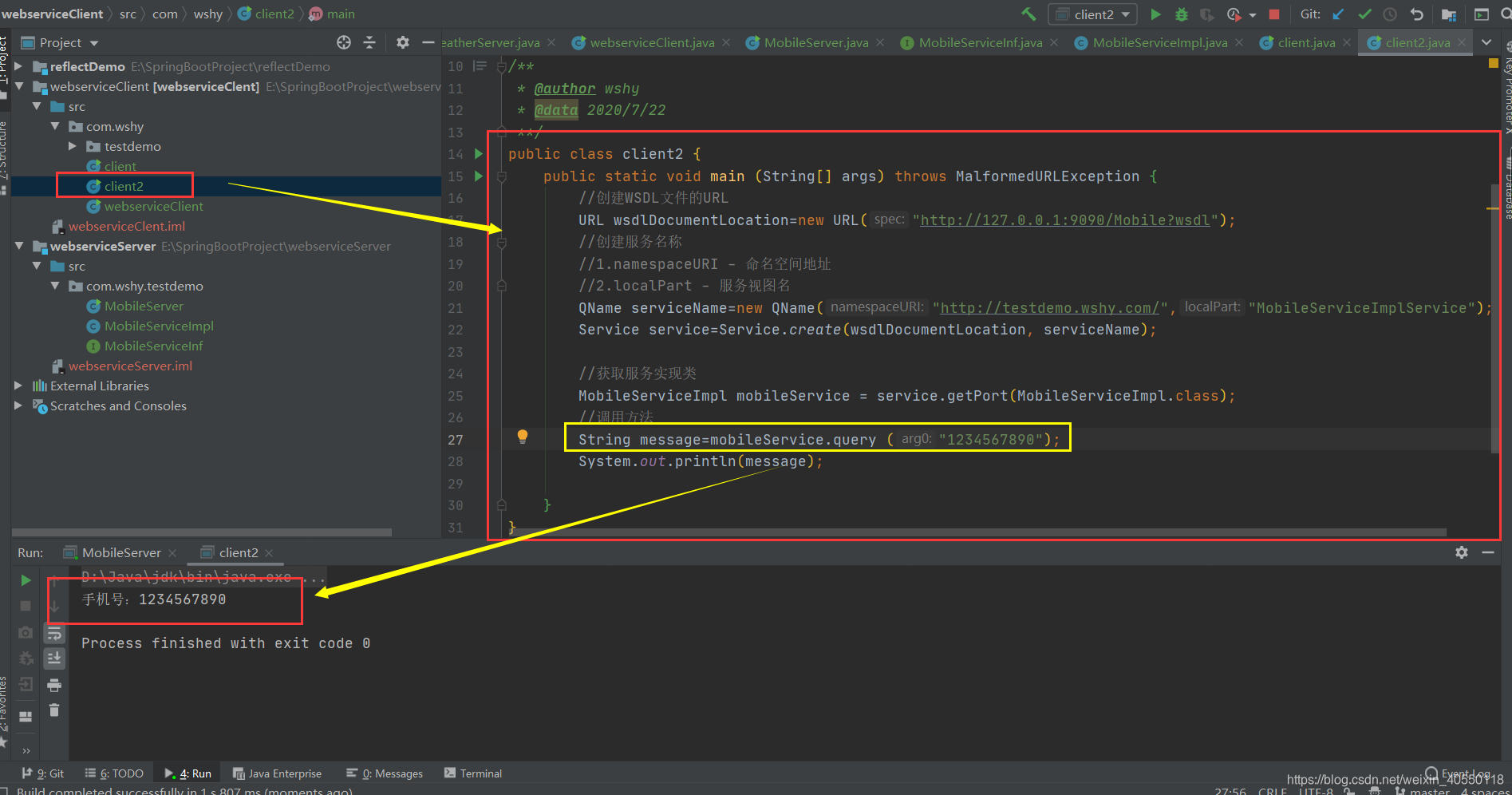Image resolution: width=1512 pixels, height=795 pixels.
Task: Open the Terminal tool window
Action: pos(473,773)
